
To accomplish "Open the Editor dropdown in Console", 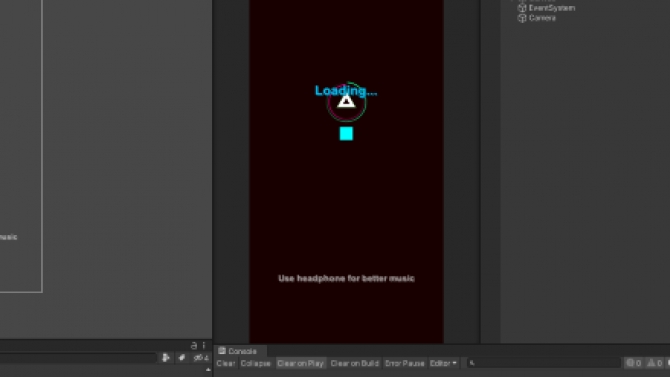I will [443, 363].
